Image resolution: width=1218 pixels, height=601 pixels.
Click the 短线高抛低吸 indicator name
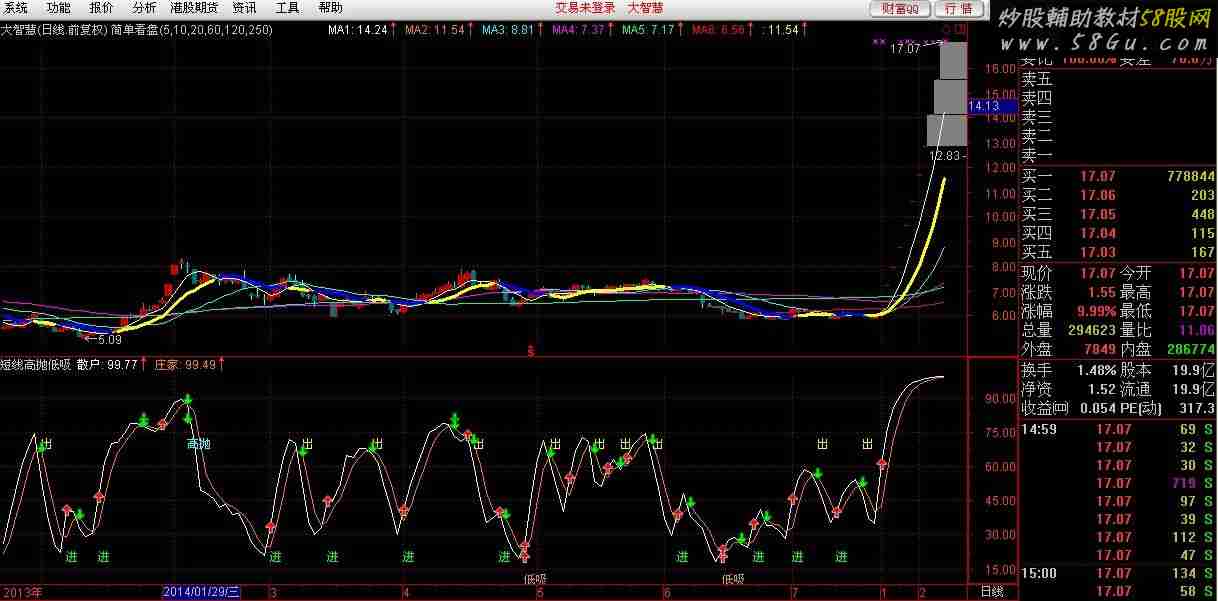(35, 364)
